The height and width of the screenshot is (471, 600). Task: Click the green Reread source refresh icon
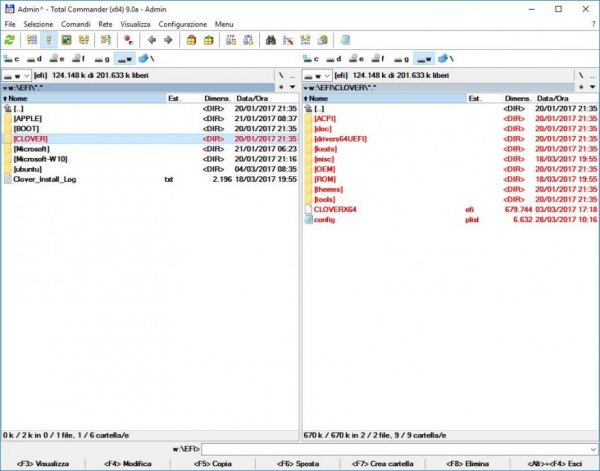click(x=10, y=40)
